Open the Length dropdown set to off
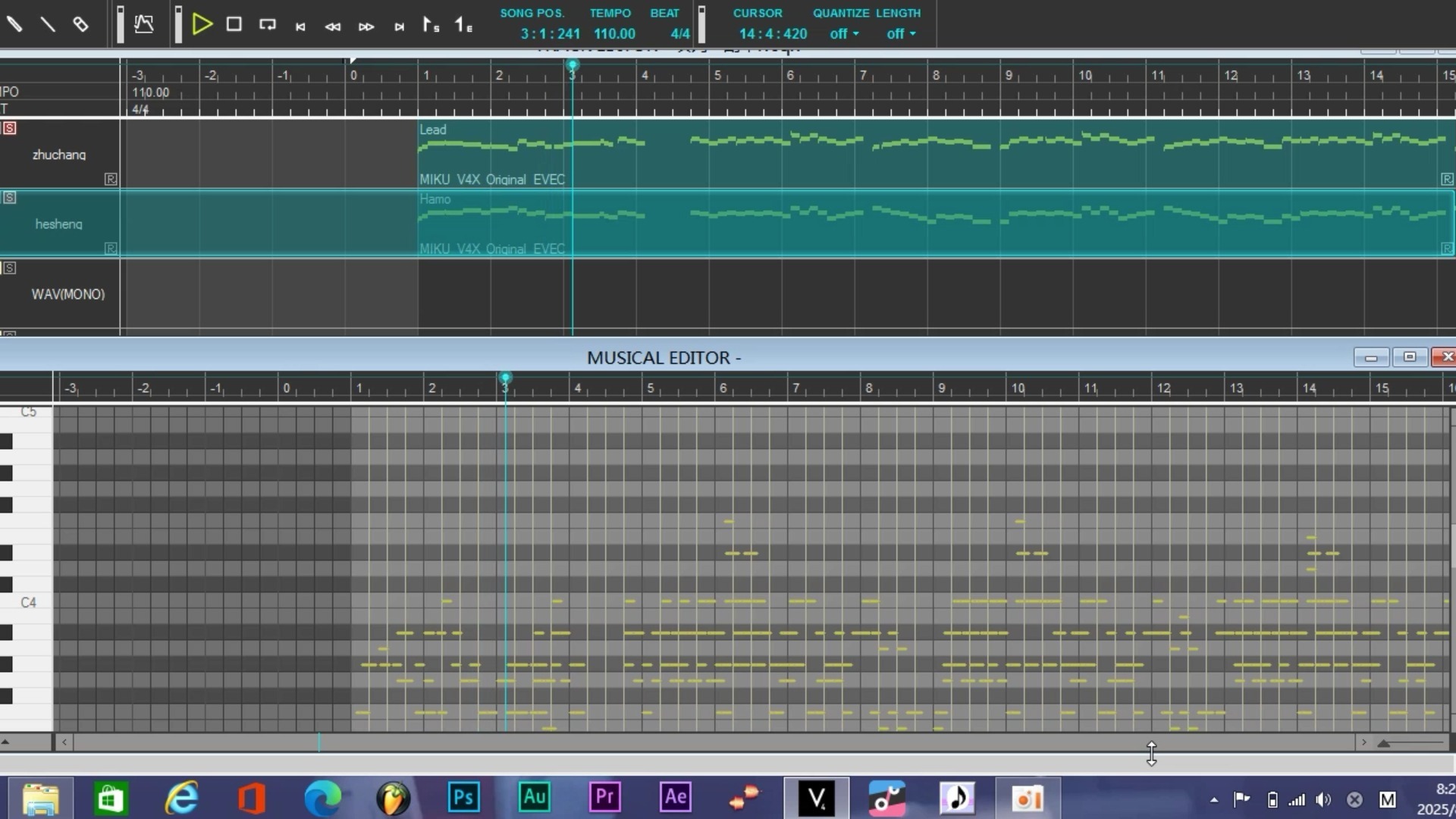 click(x=901, y=33)
